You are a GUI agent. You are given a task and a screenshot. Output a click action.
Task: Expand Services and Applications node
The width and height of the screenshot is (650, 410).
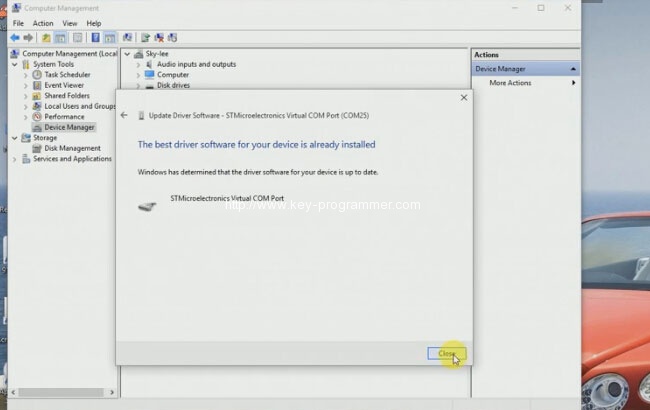(x=15, y=159)
